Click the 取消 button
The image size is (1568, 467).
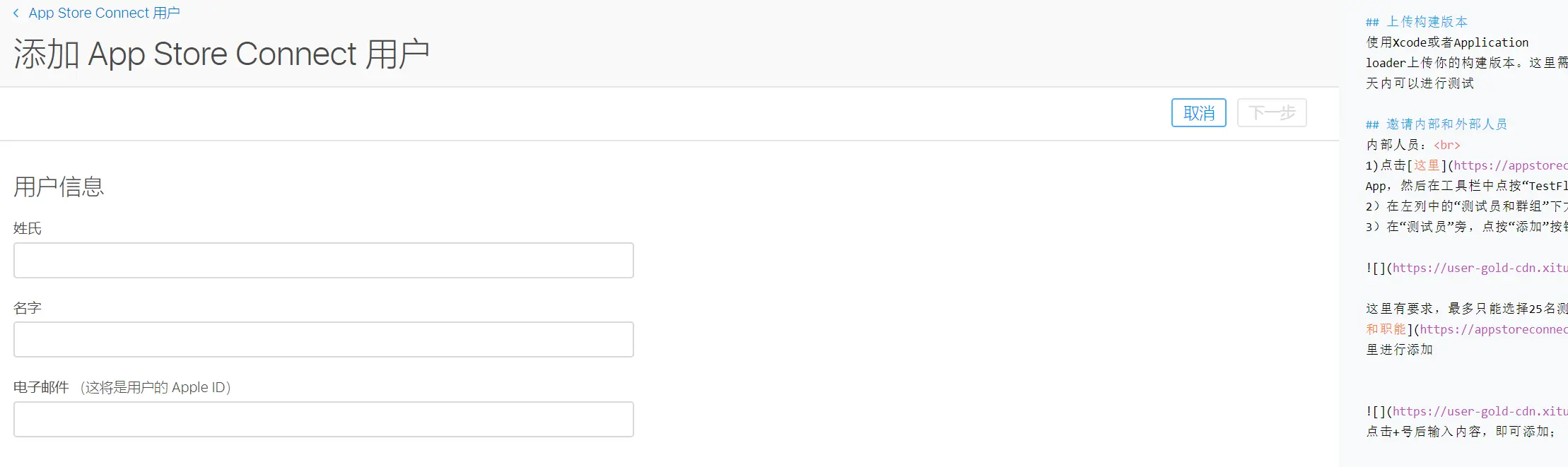[1199, 113]
